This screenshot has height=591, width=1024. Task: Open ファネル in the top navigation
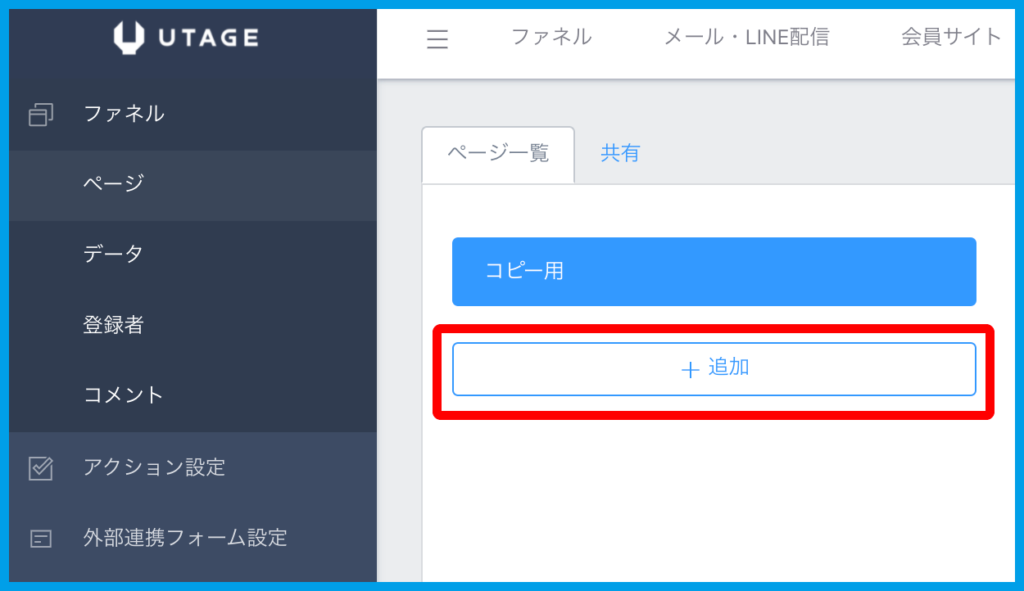coord(551,37)
